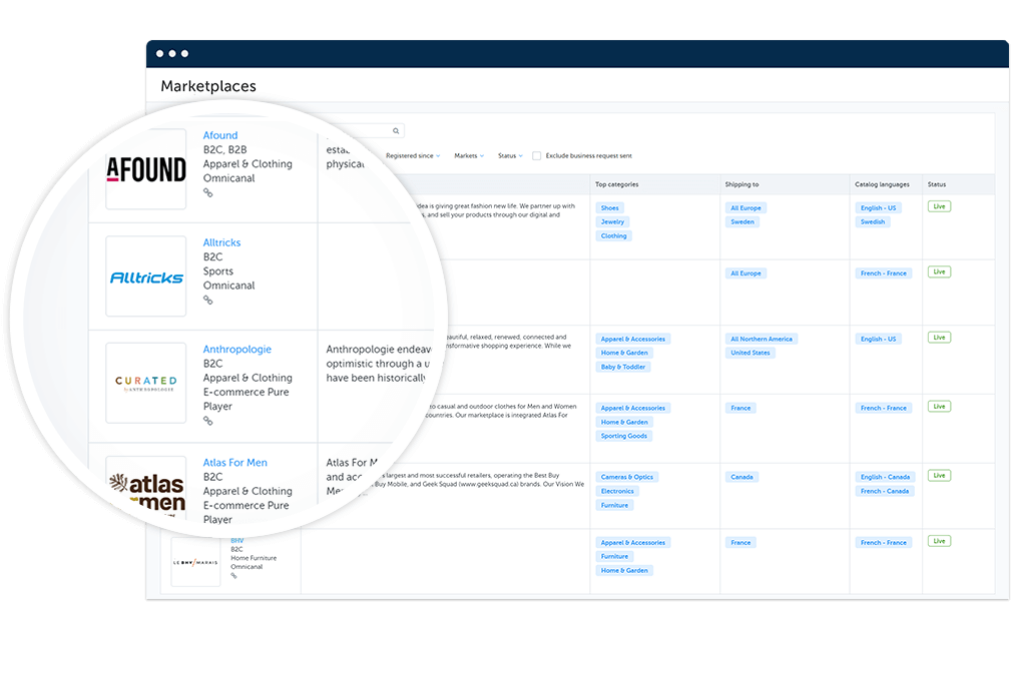The image size is (1020, 678).
Task: Expand the Registered since filter
Action: 412,156
